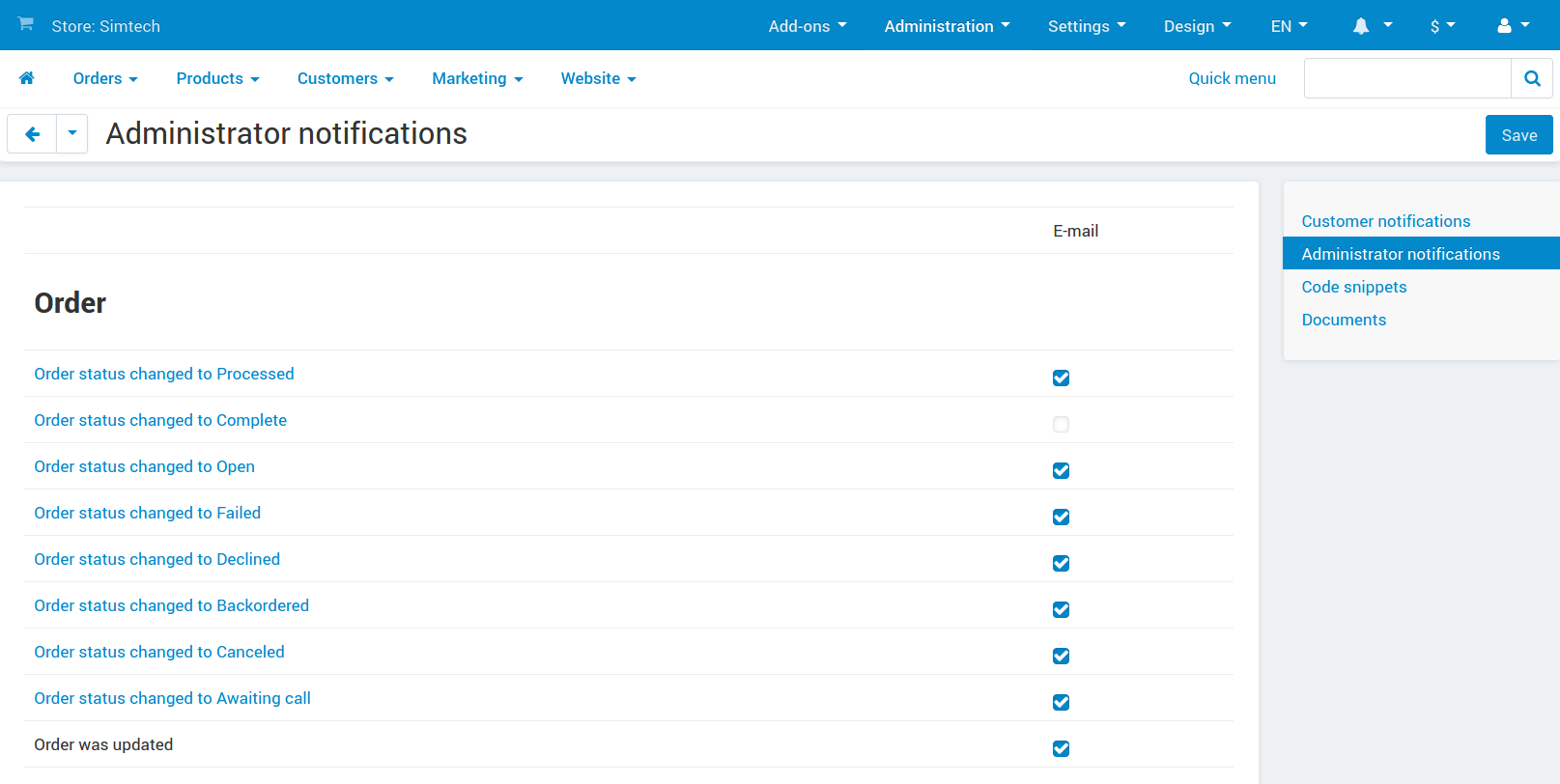1560x784 pixels.
Task: Focus the search input field
Action: click(x=1407, y=78)
